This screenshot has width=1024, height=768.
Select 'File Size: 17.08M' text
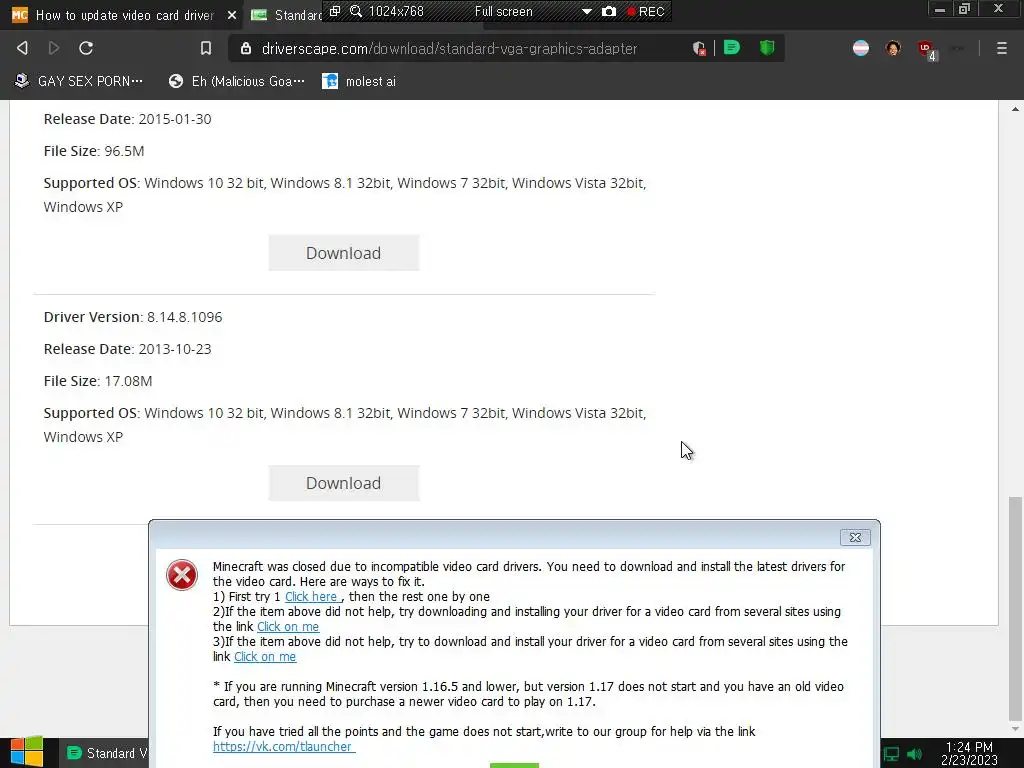(98, 381)
